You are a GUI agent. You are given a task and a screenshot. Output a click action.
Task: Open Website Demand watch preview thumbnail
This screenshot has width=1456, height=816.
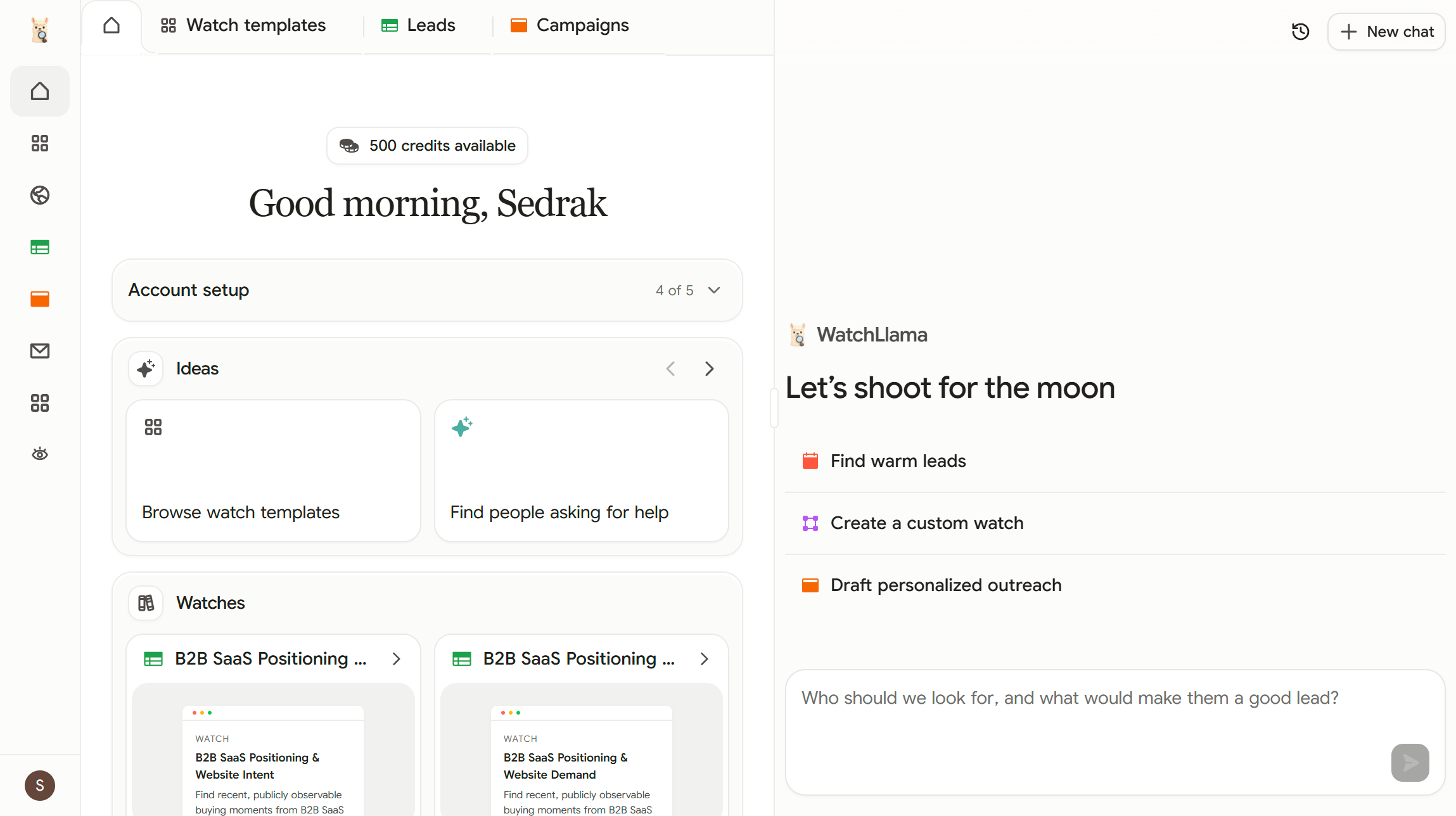582,750
